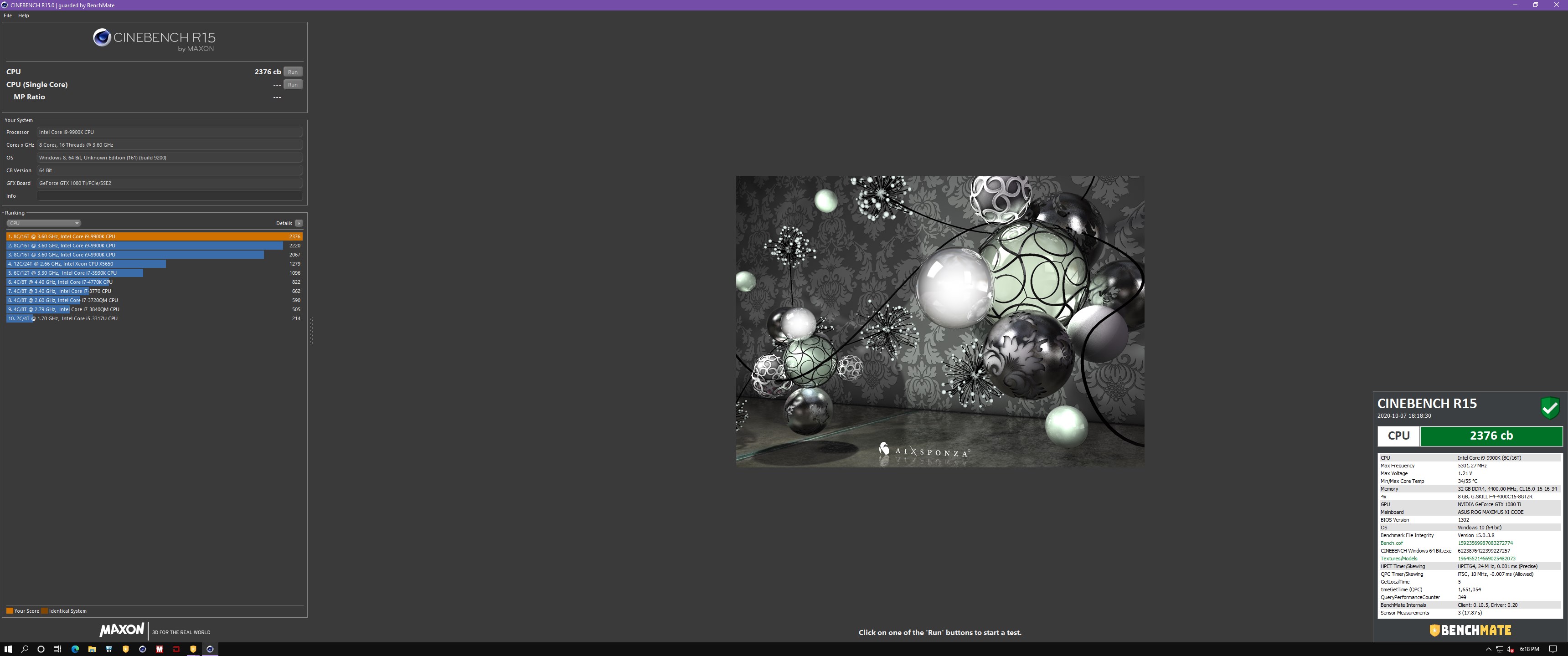This screenshot has height=656, width=1568.
Task: Select the Core i7-3770 ranking row
Action: pyautogui.click(x=155, y=292)
